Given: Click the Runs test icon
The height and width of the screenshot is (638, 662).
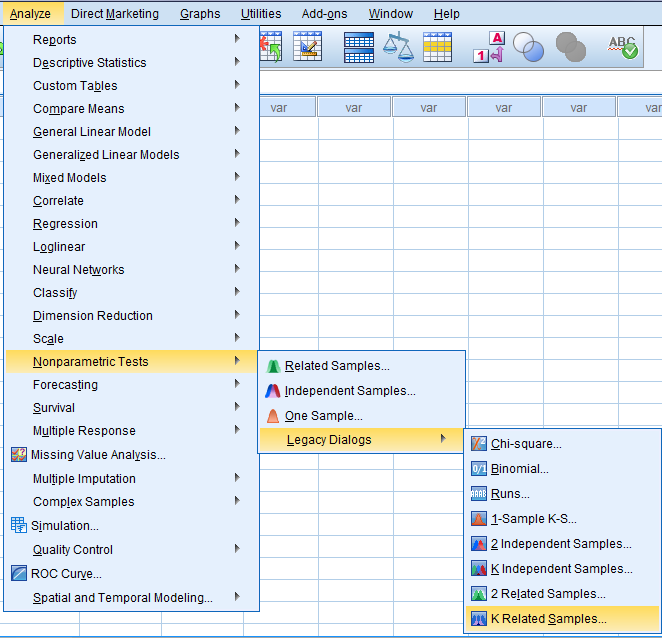Looking at the screenshot, I should click(x=479, y=494).
